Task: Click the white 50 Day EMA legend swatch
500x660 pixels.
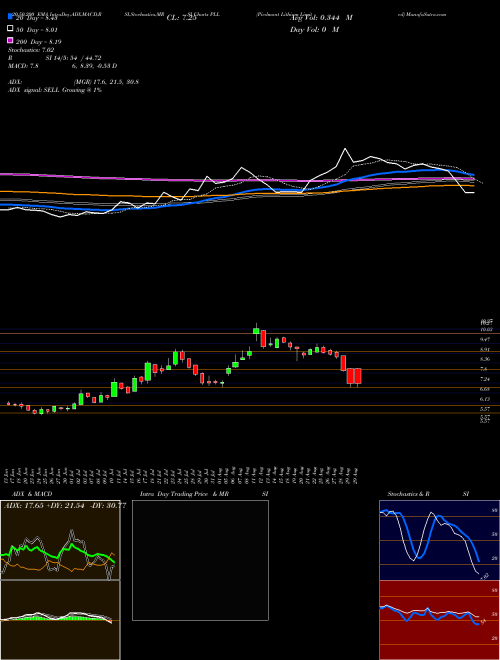Action: coord(10,29)
